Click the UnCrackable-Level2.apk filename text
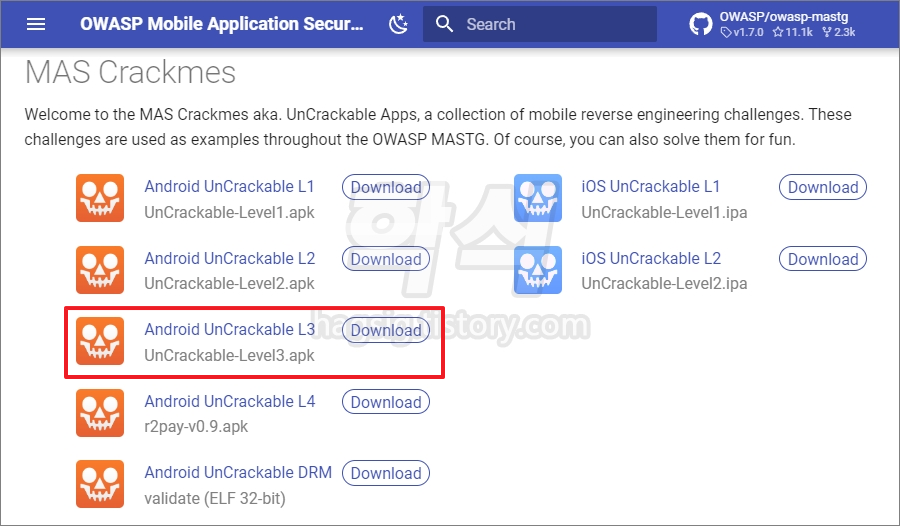This screenshot has height=526, width=900. tap(229, 284)
